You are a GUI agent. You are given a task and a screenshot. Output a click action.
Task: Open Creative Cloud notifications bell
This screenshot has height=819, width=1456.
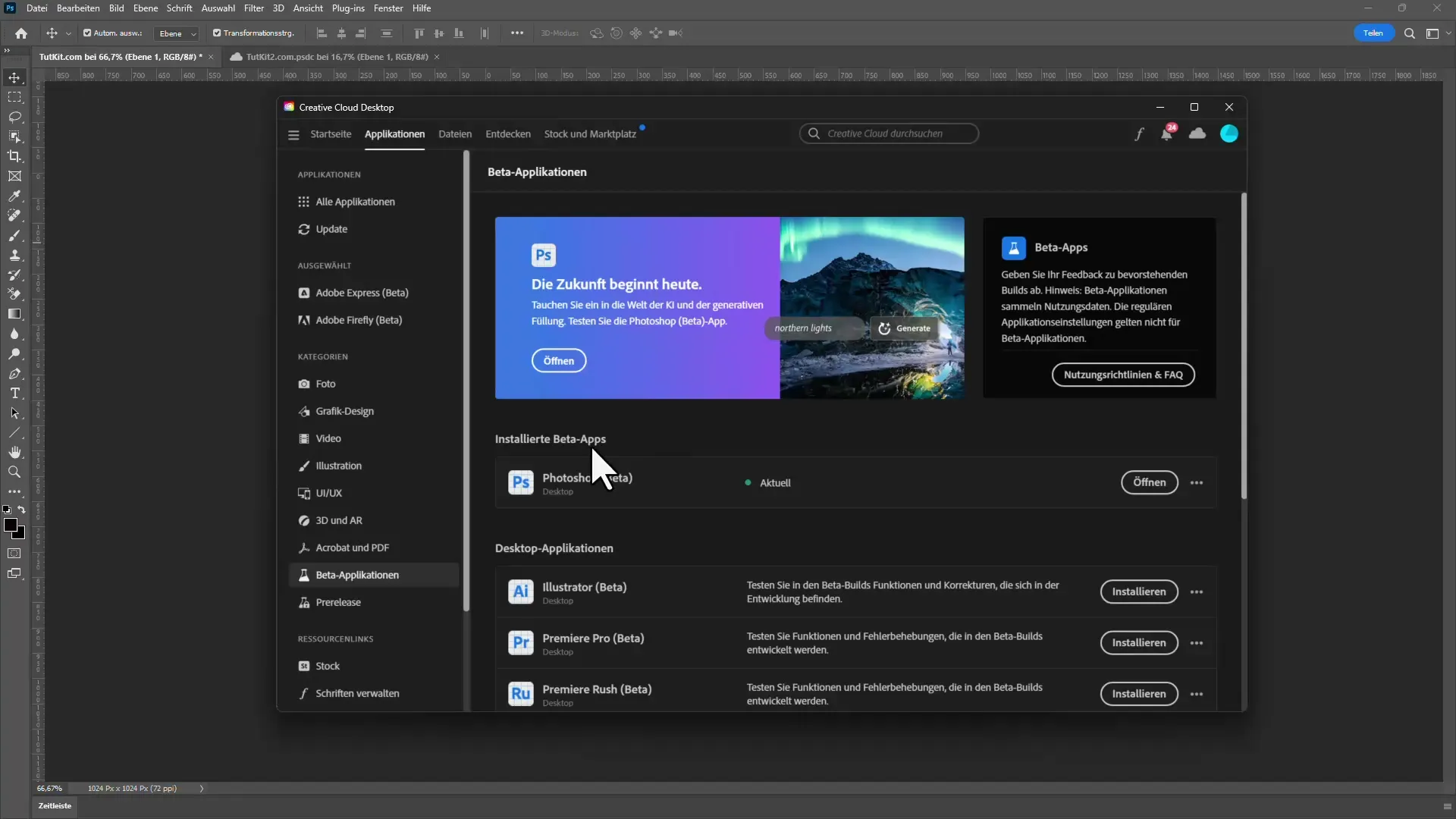[x=1167, y=133]
